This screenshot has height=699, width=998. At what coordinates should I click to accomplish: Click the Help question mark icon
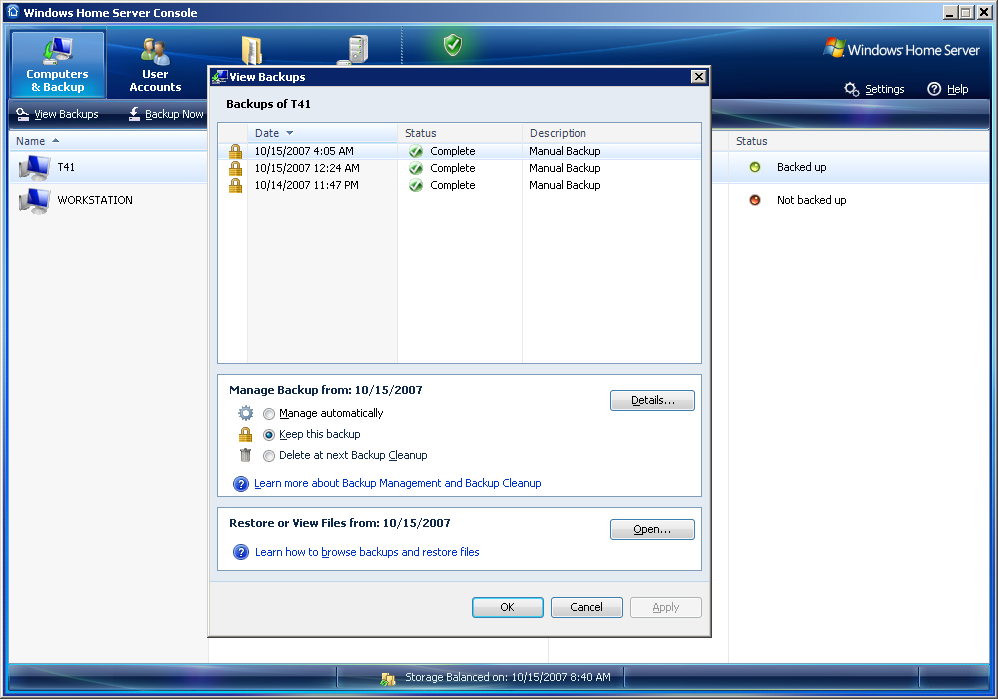[934, 89]
